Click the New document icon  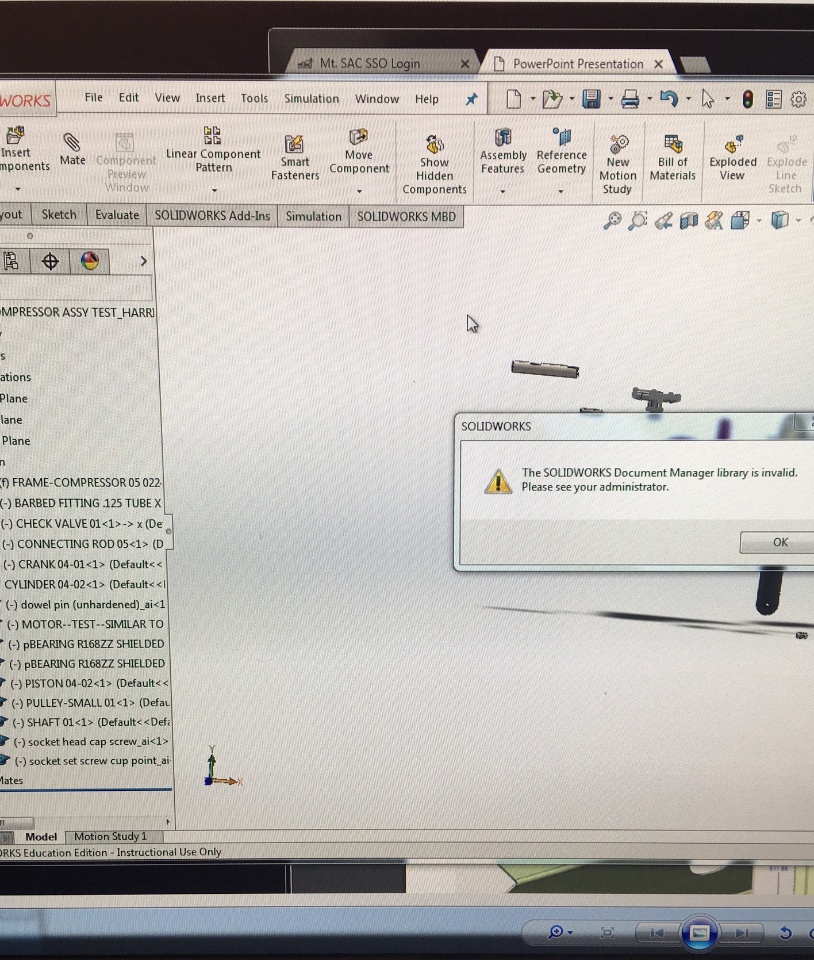[x=513, y=99]
